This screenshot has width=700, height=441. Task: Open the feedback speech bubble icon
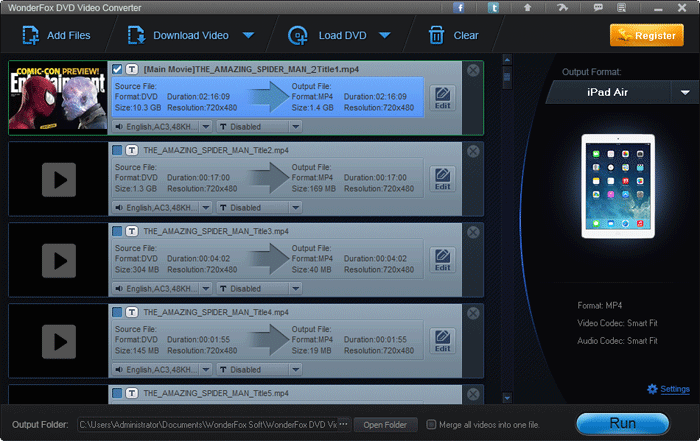pos(598,8)
